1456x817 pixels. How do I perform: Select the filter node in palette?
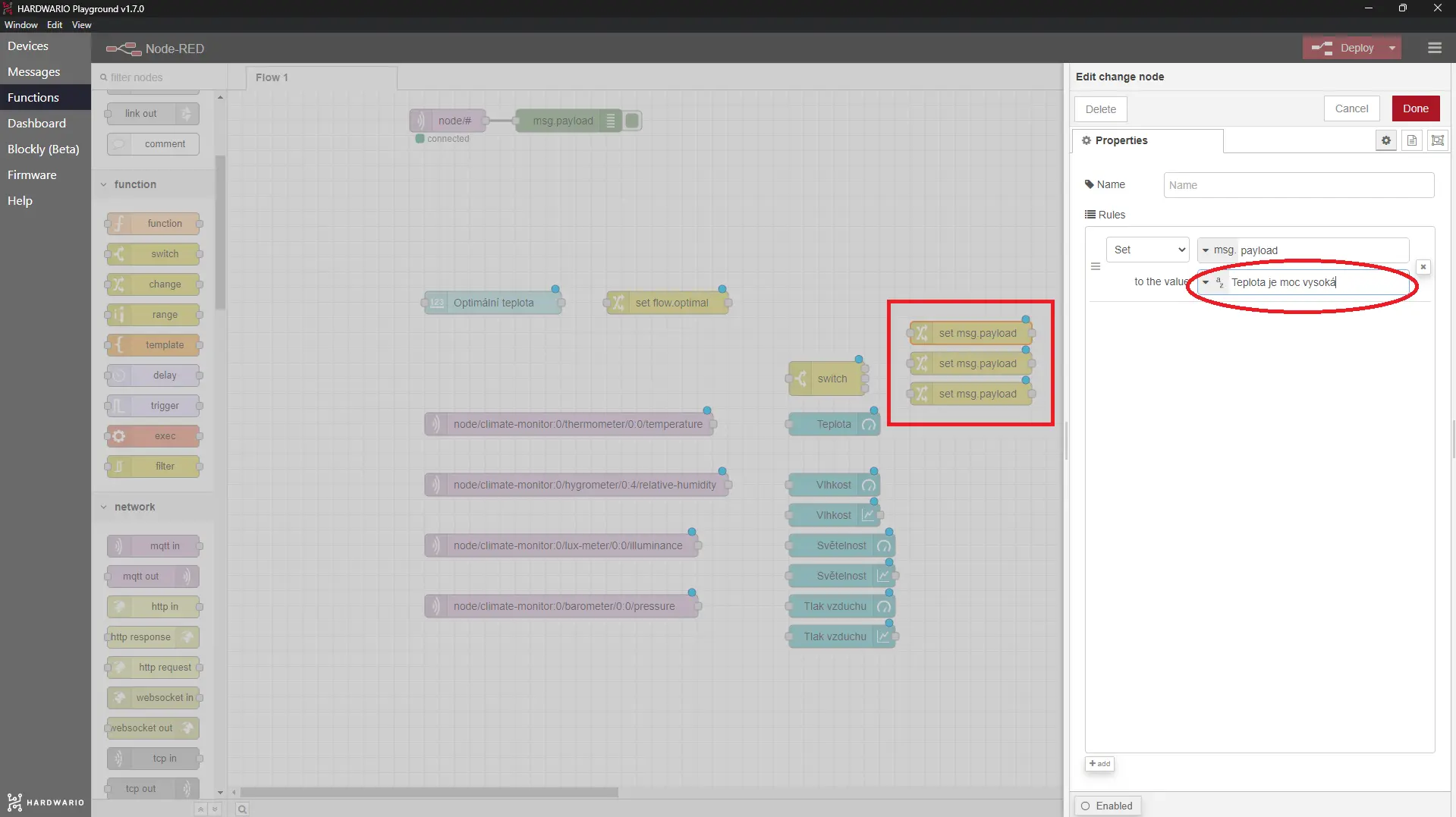(153, 467)
